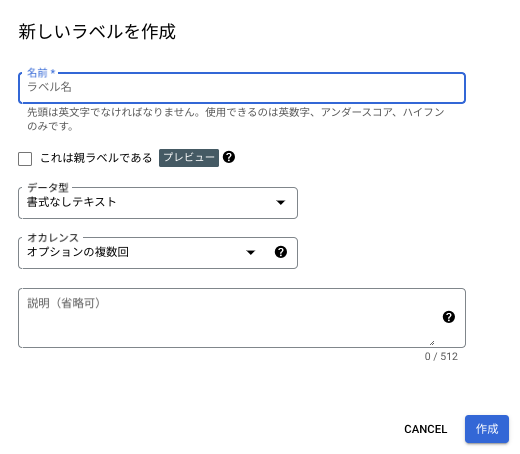Select the 書式なしテキスト data type field

point(158,203)
